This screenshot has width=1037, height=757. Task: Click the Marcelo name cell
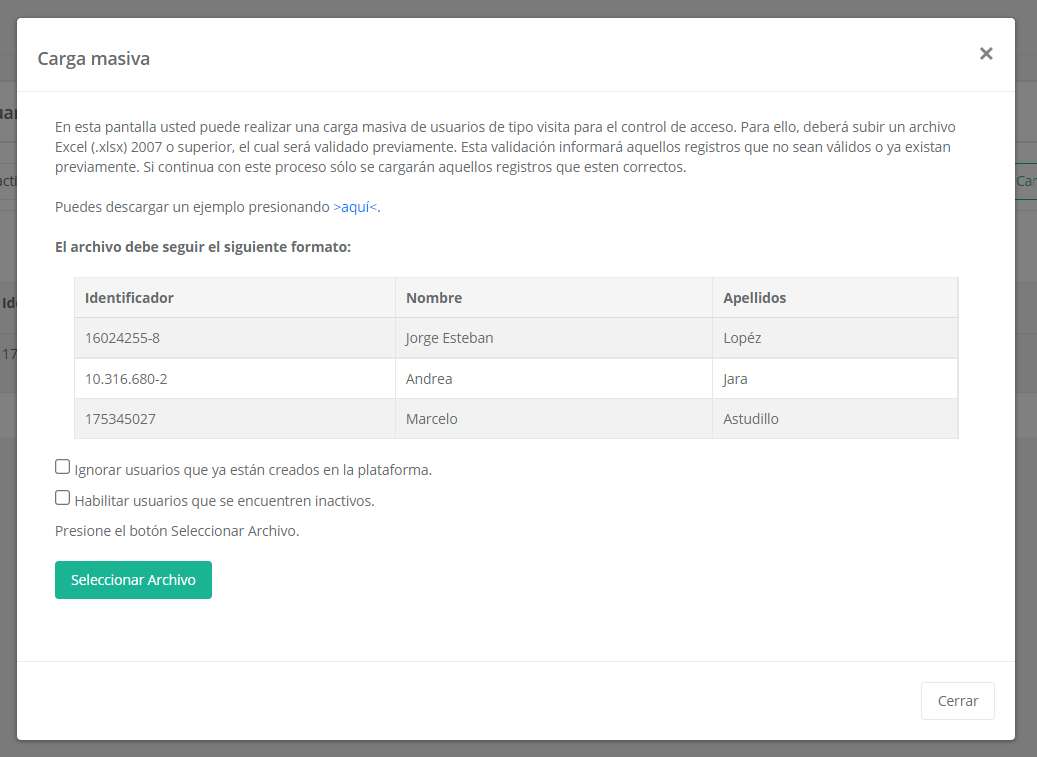point(431,419)
